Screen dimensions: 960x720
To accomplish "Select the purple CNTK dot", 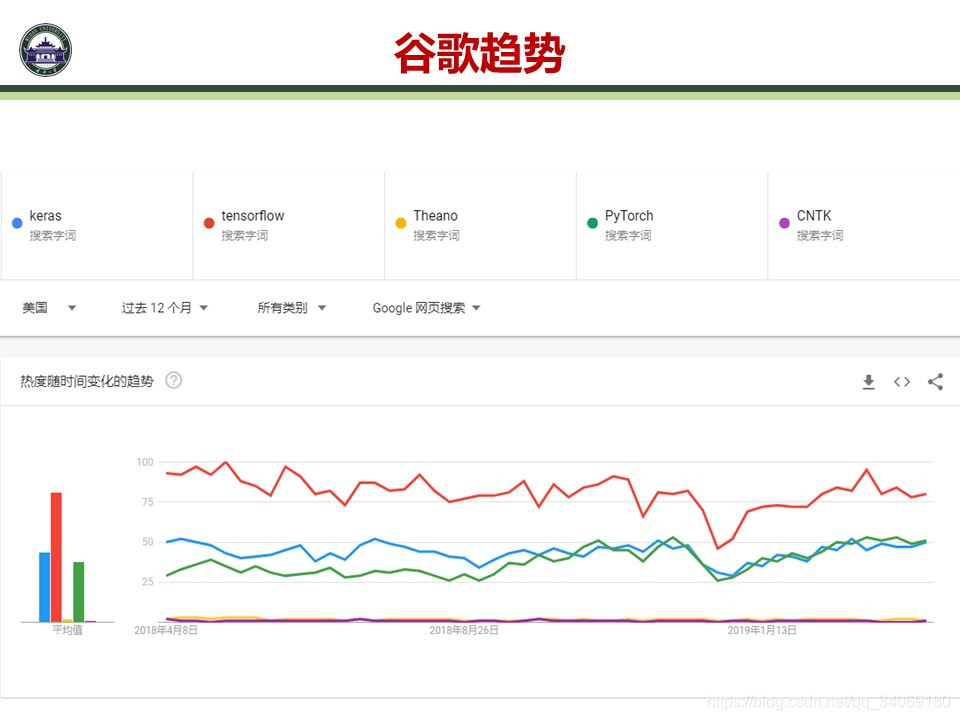I will (784, 223).
